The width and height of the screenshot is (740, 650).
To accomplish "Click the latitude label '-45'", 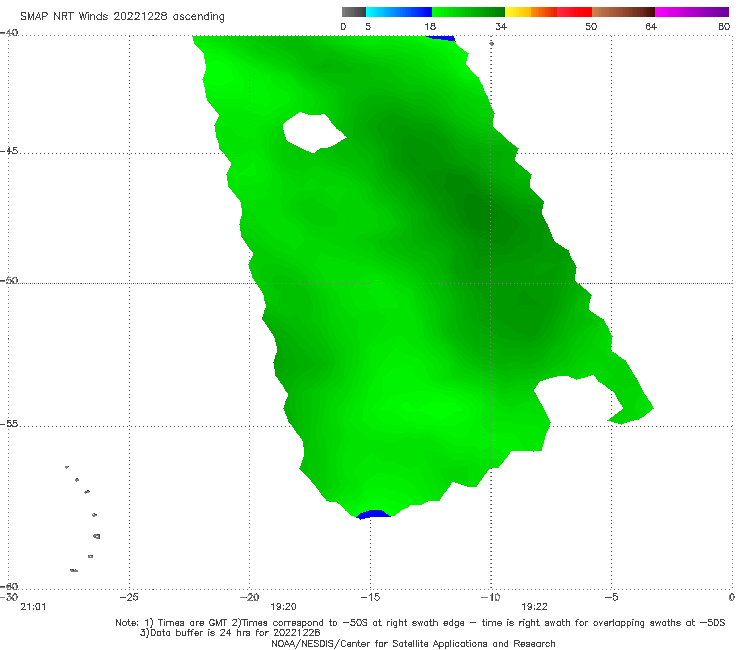I will [9, 151].
